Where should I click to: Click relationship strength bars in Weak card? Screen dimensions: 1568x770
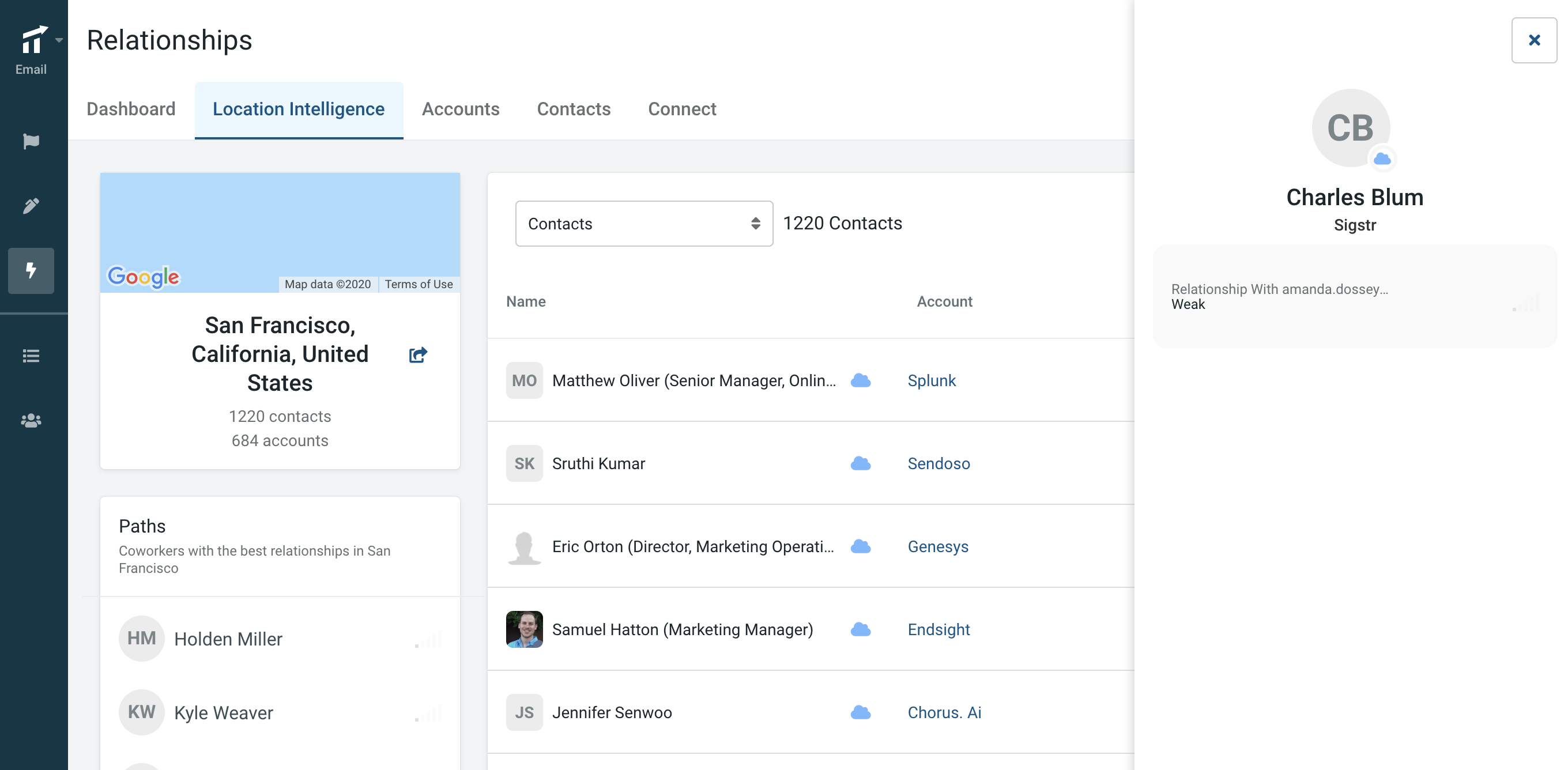coord(1526,303)
